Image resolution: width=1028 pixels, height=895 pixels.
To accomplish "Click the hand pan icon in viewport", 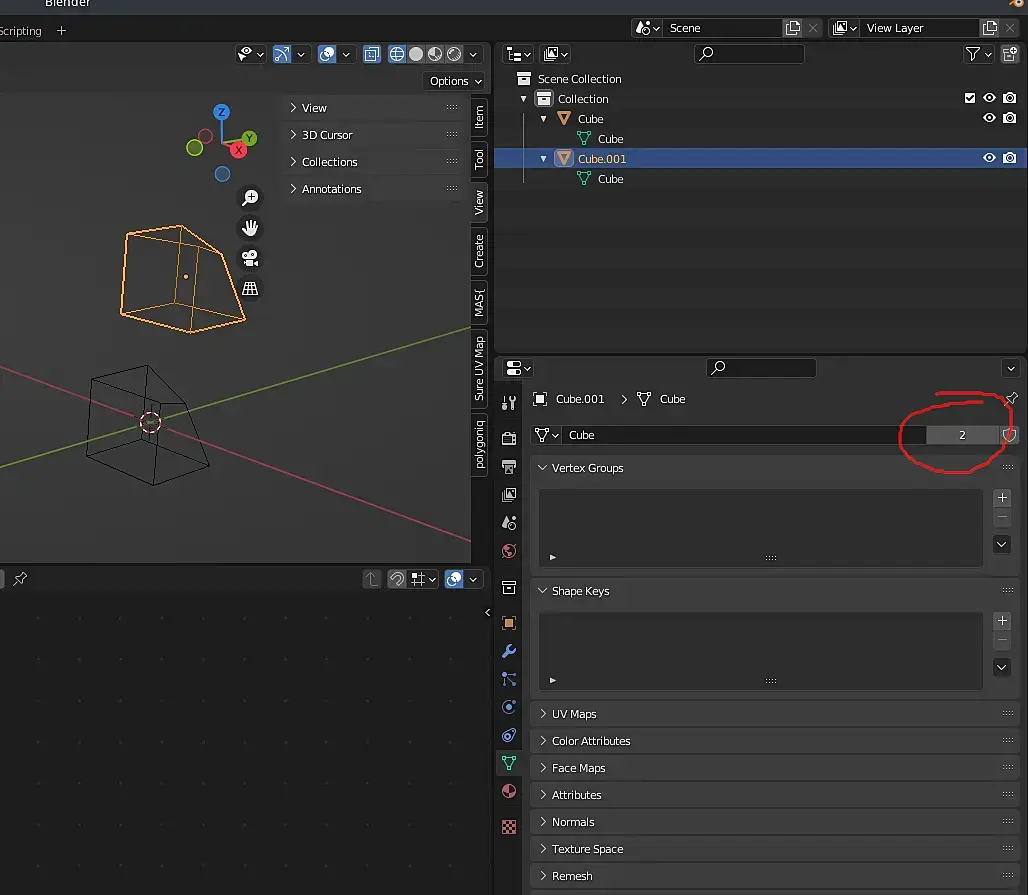I will 250,228.
